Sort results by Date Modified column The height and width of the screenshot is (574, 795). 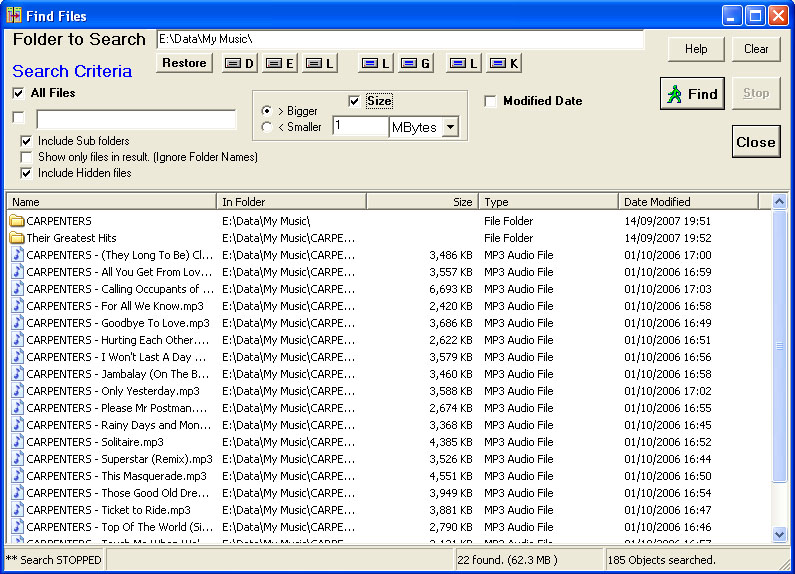689,202
